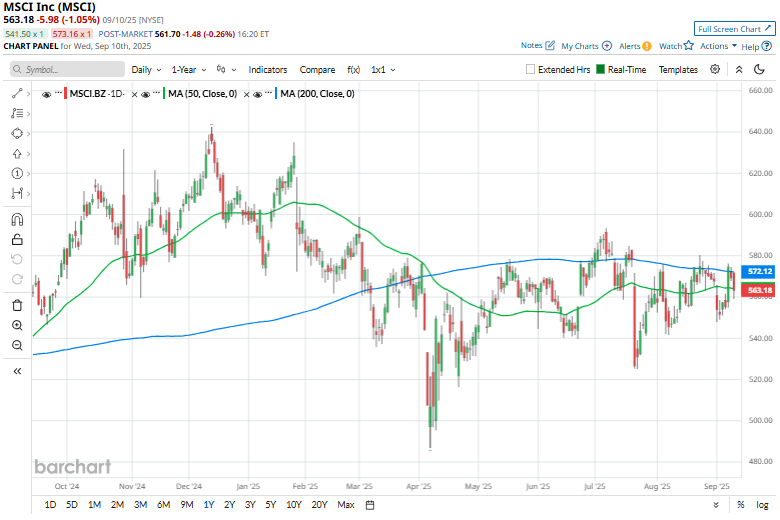Open the Fibonacci and text list tool
The height and width of the screenshot is (520, 780).
pos(17,113)
